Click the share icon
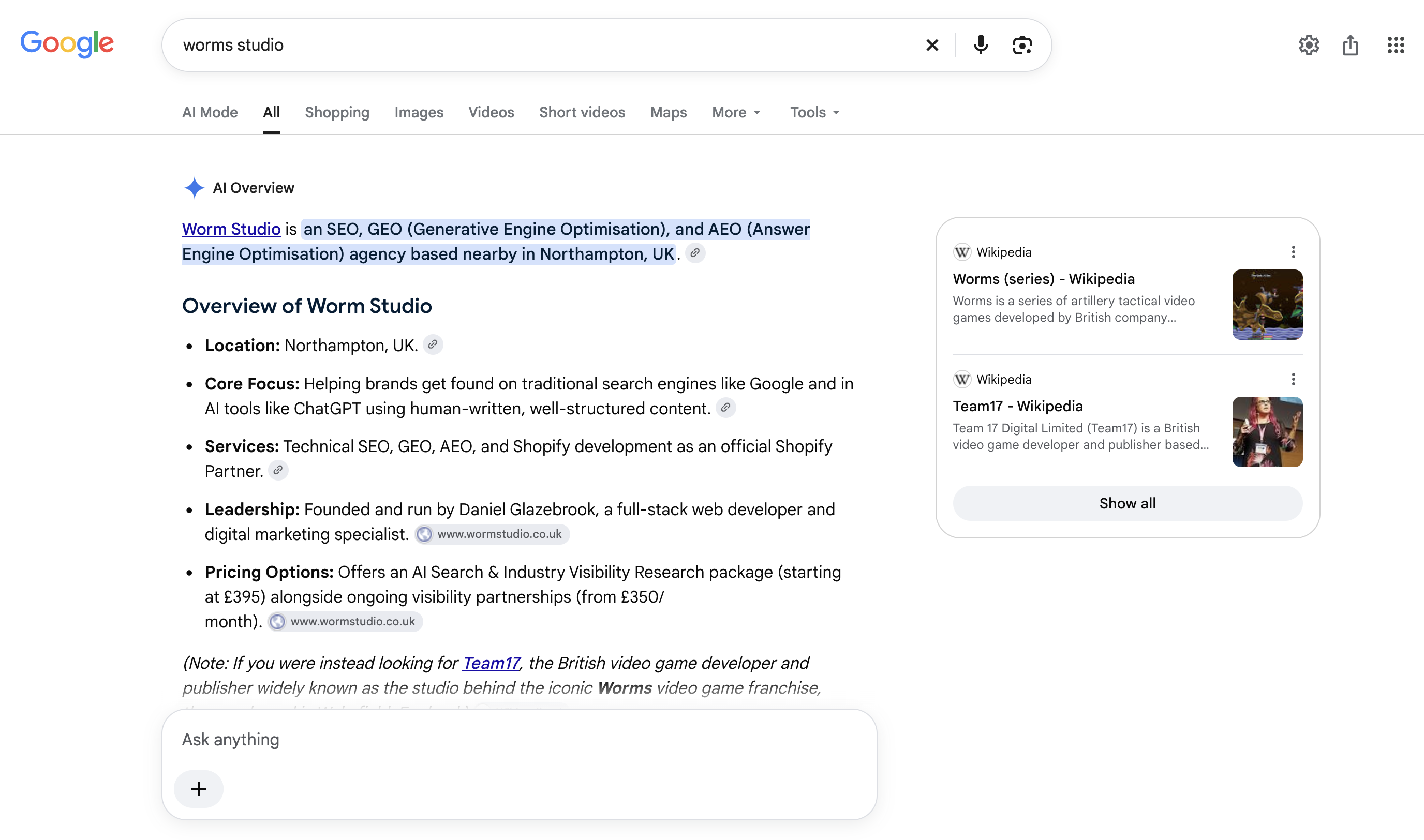This screenshot has height=840, width=1424. click(1351, 44)
